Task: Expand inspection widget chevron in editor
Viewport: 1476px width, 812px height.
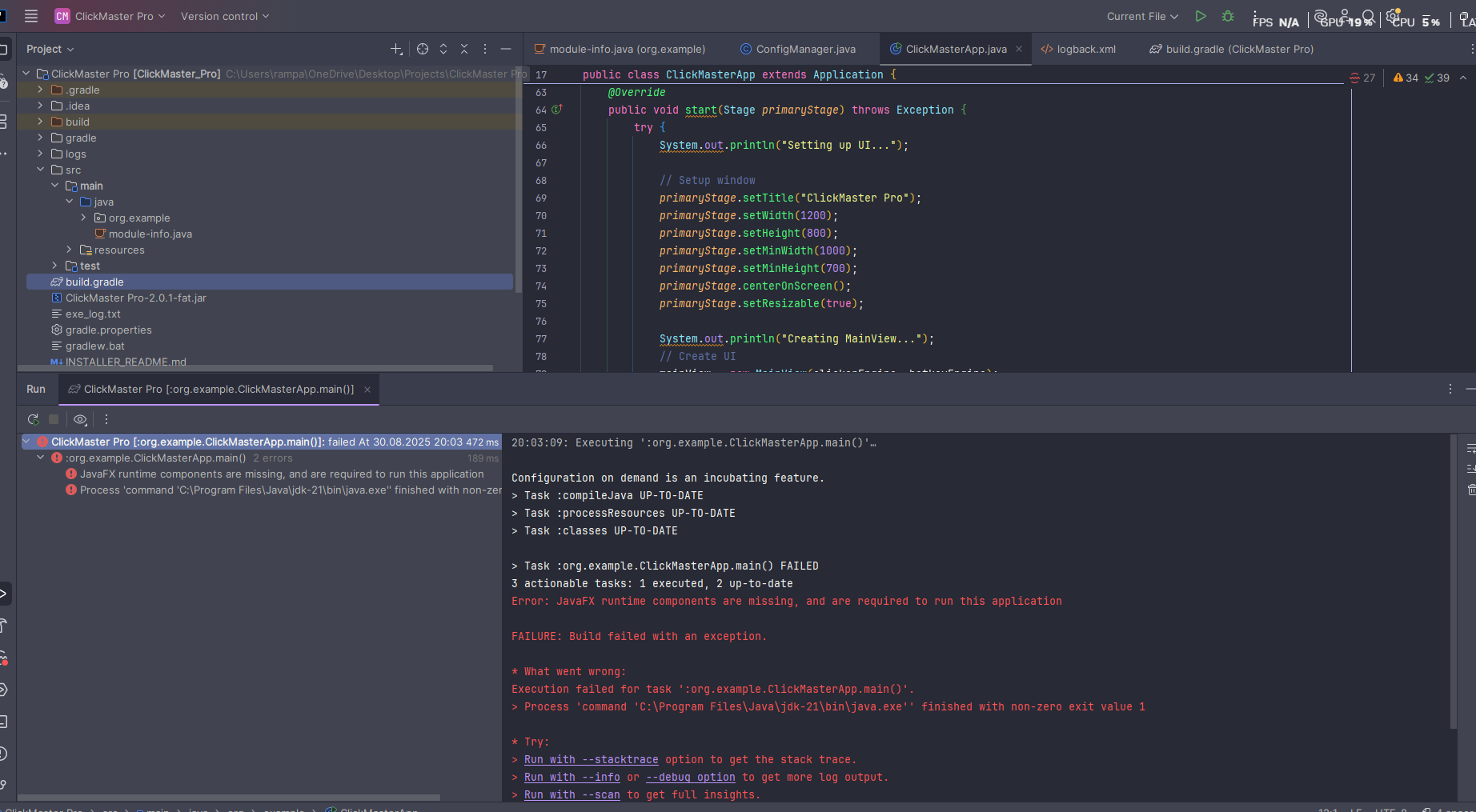Action: pos(1463,78)
